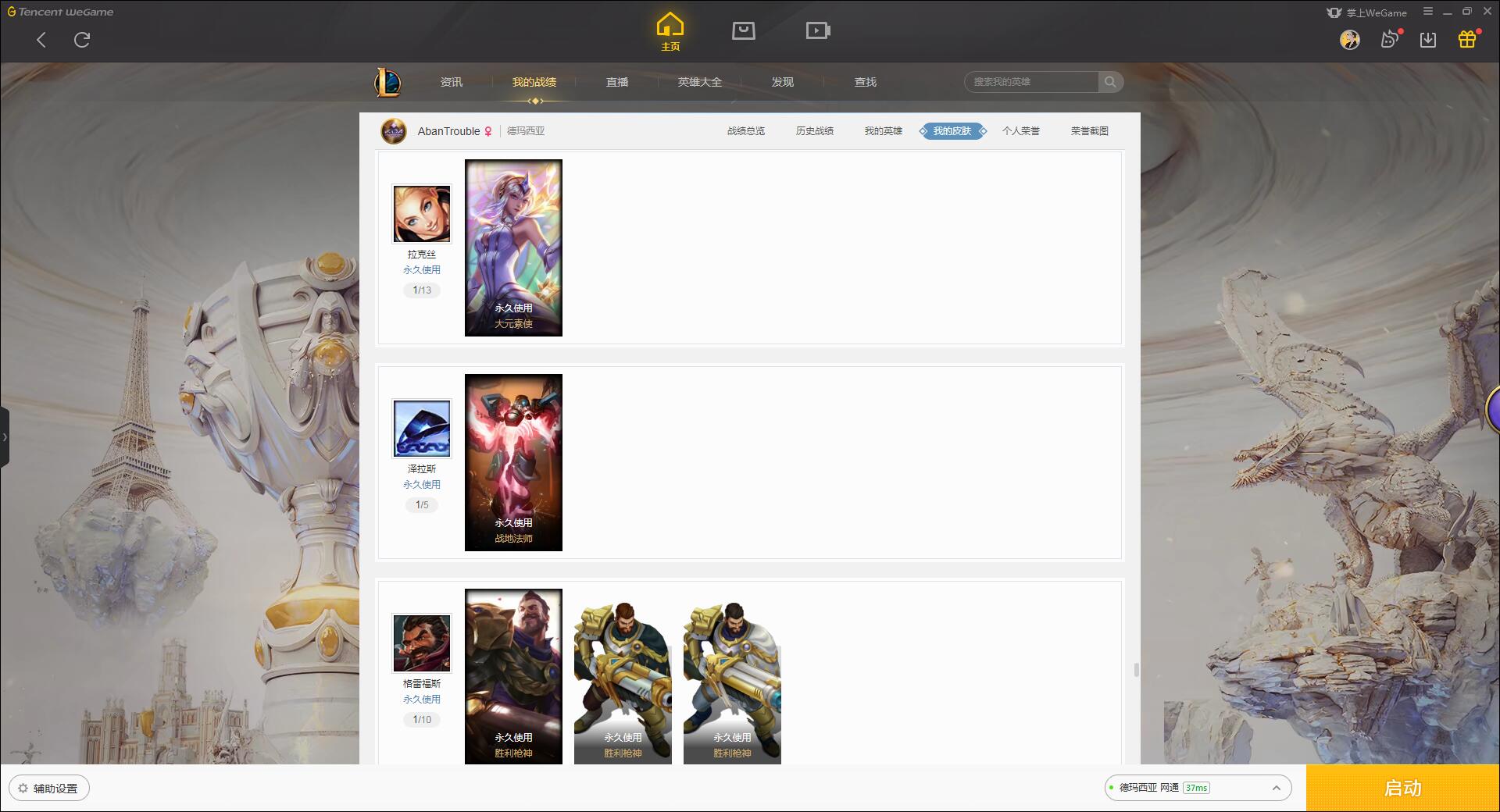Image resolution: width=1500 pixels, height=812 pixels.
Task: Click 永久使用 label under 泽拉斯
Action: tap(422, 485)
